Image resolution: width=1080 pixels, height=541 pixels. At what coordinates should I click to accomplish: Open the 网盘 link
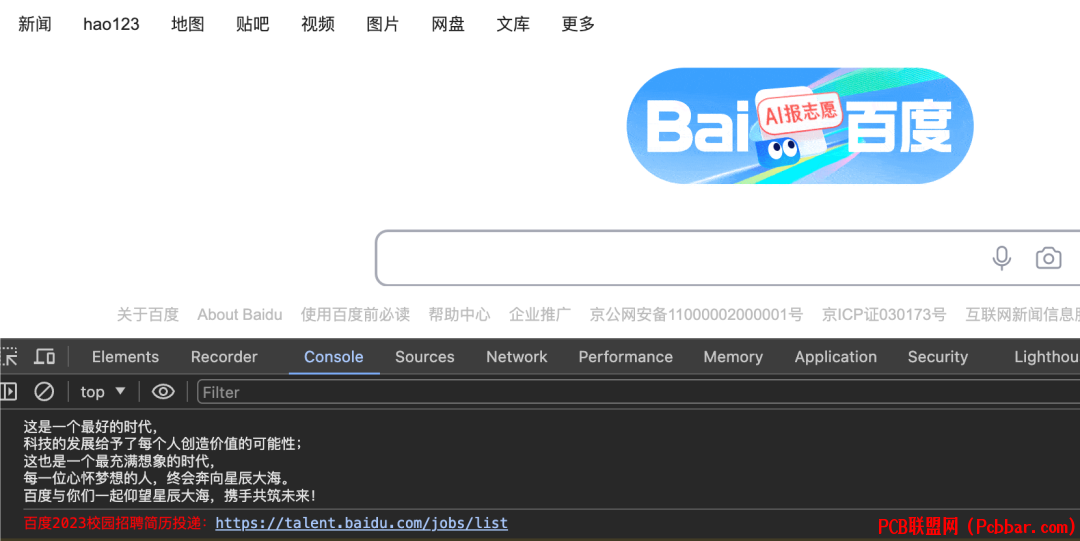(448, 24)
